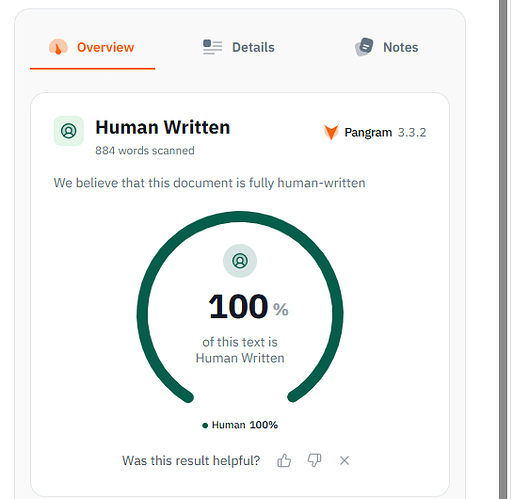Click the green circular progress gauge
This screenshot has height=499, width=513.
click(240, 307)
